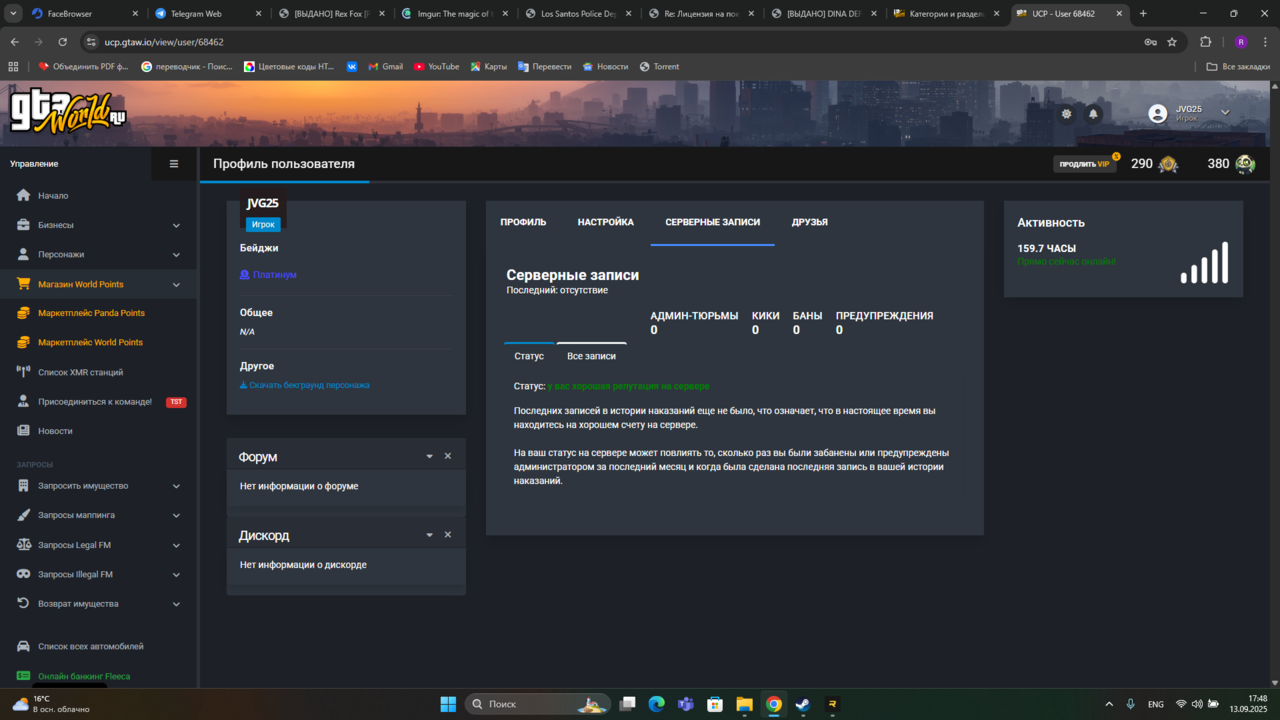Click the ENG language indicator in tray
This screenshot has height=720, width=1280.
pyautogui.click(x=1155, y=704)
